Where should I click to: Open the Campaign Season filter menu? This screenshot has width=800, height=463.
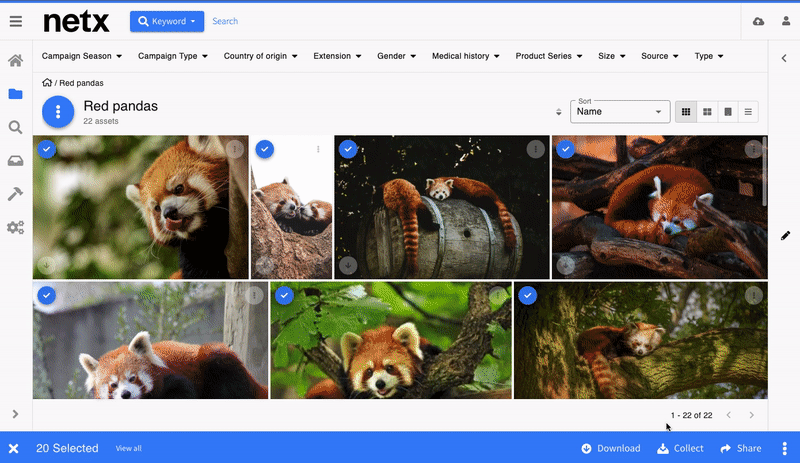(x=82, y=56)
